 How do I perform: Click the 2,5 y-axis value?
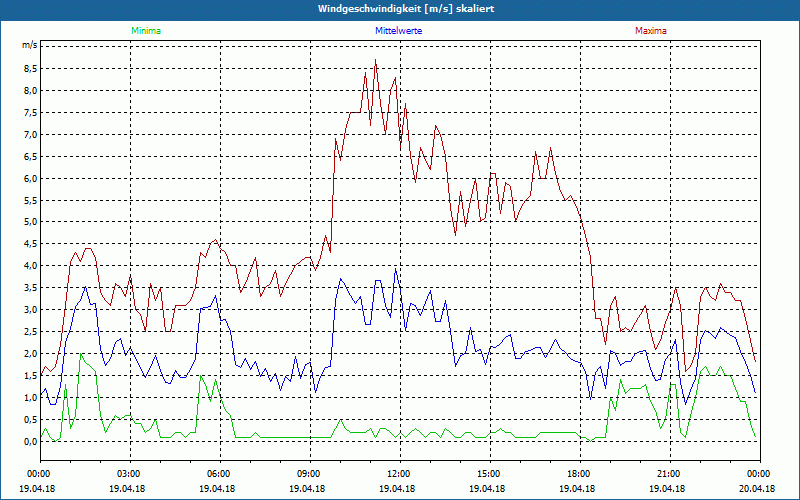coord(29,332)
